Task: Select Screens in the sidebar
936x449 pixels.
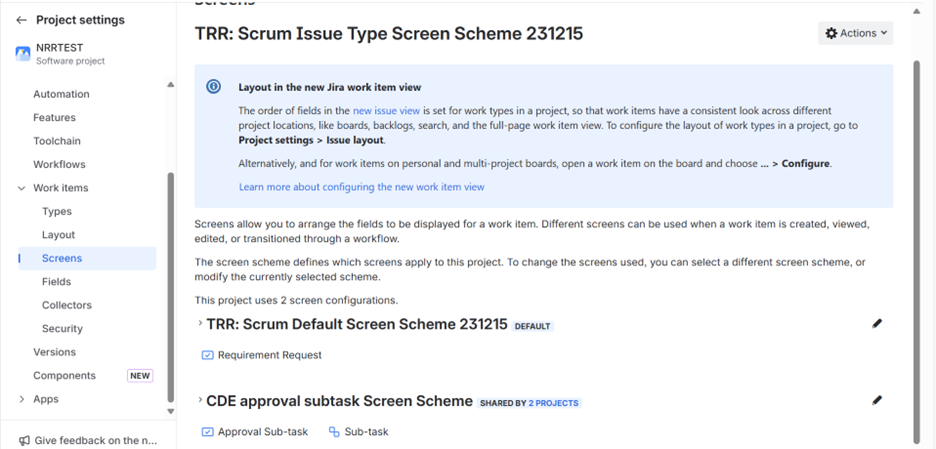Action: point(88,259)
